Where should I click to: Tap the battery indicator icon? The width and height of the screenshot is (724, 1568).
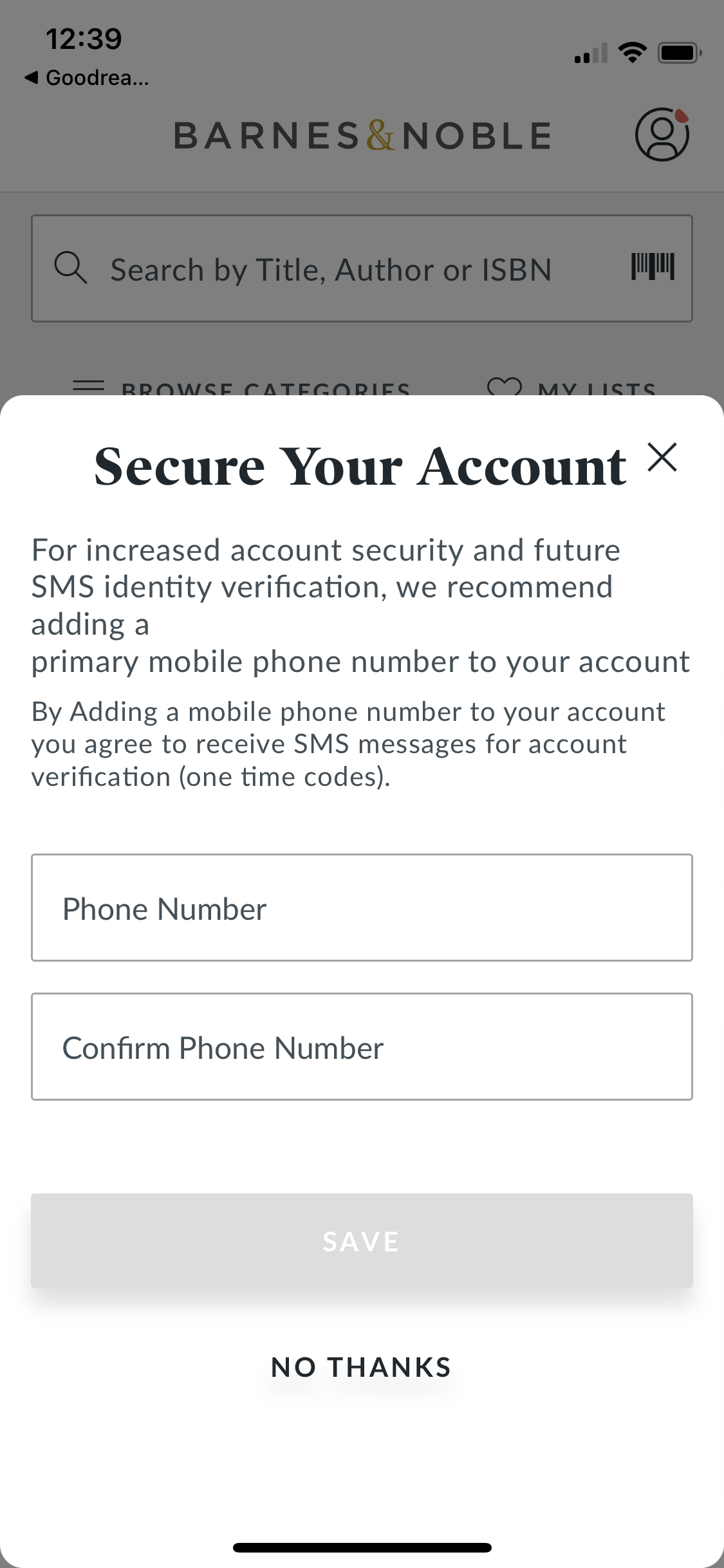[679, 53]
